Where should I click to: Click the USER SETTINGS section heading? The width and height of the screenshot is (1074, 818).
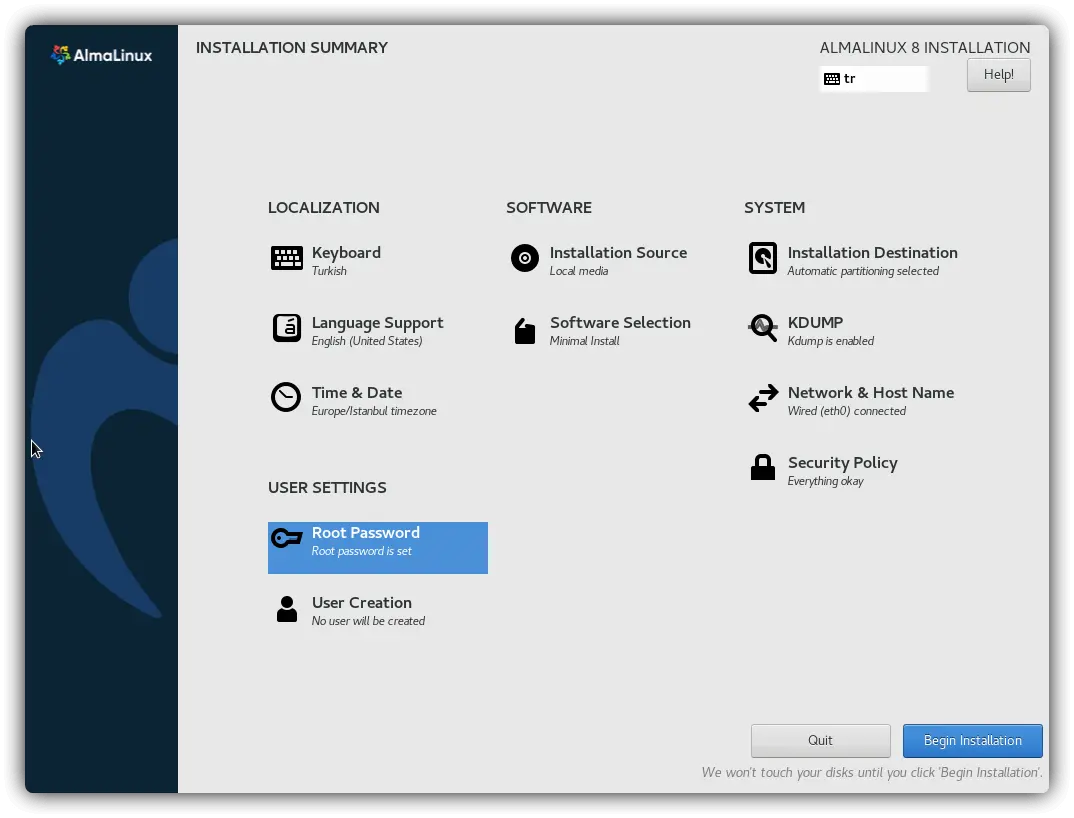click(x=327, y=487)
